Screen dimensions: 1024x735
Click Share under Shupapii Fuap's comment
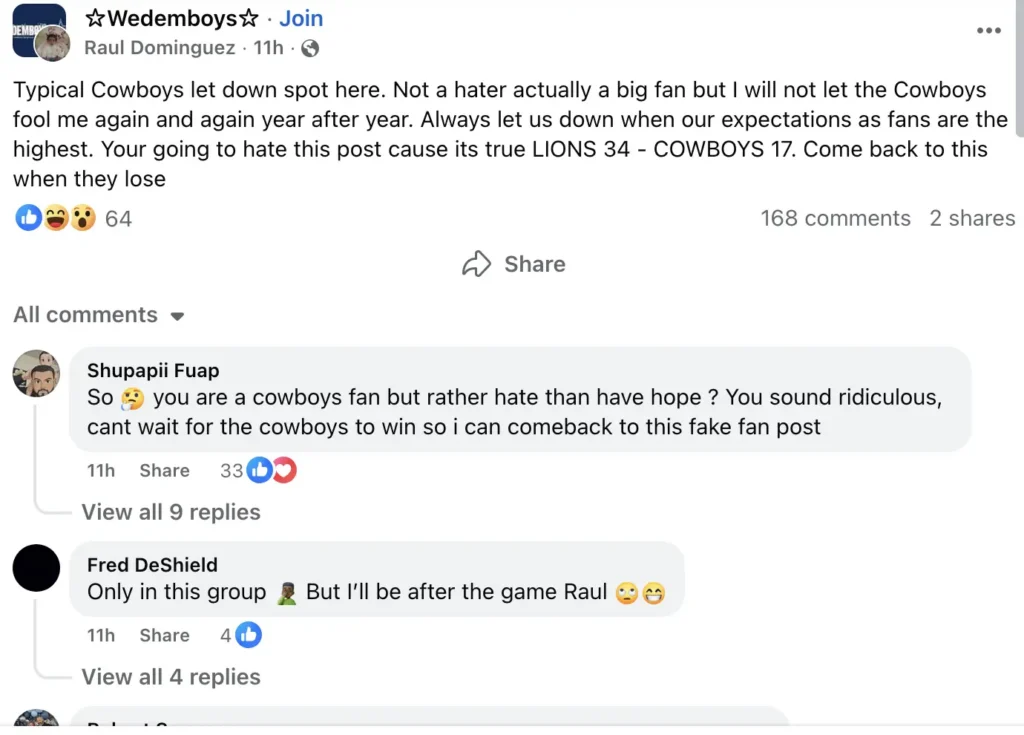click(x=164, y=470)
